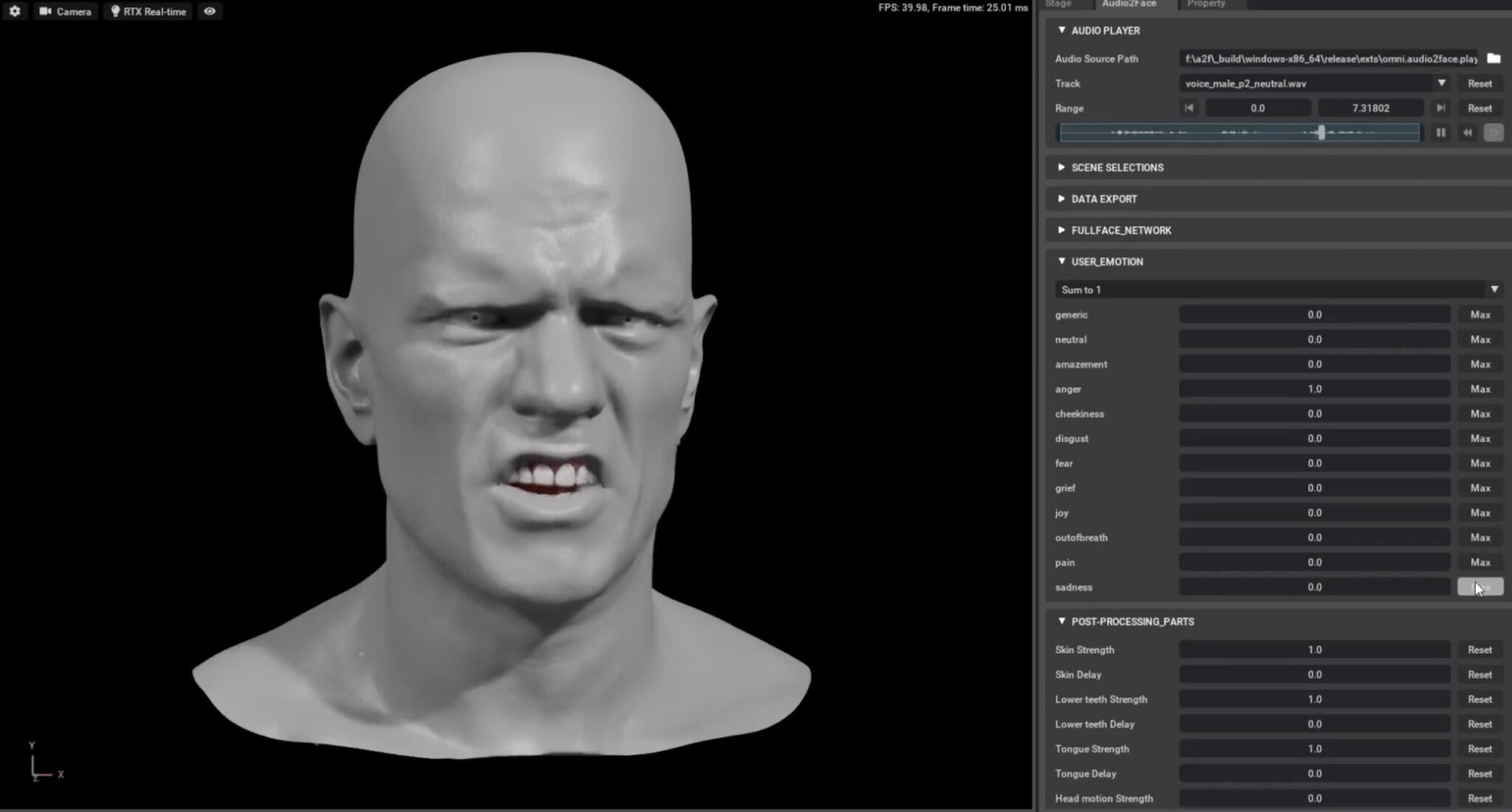Open viewport settings gear icon

click(x=15, y=11)
